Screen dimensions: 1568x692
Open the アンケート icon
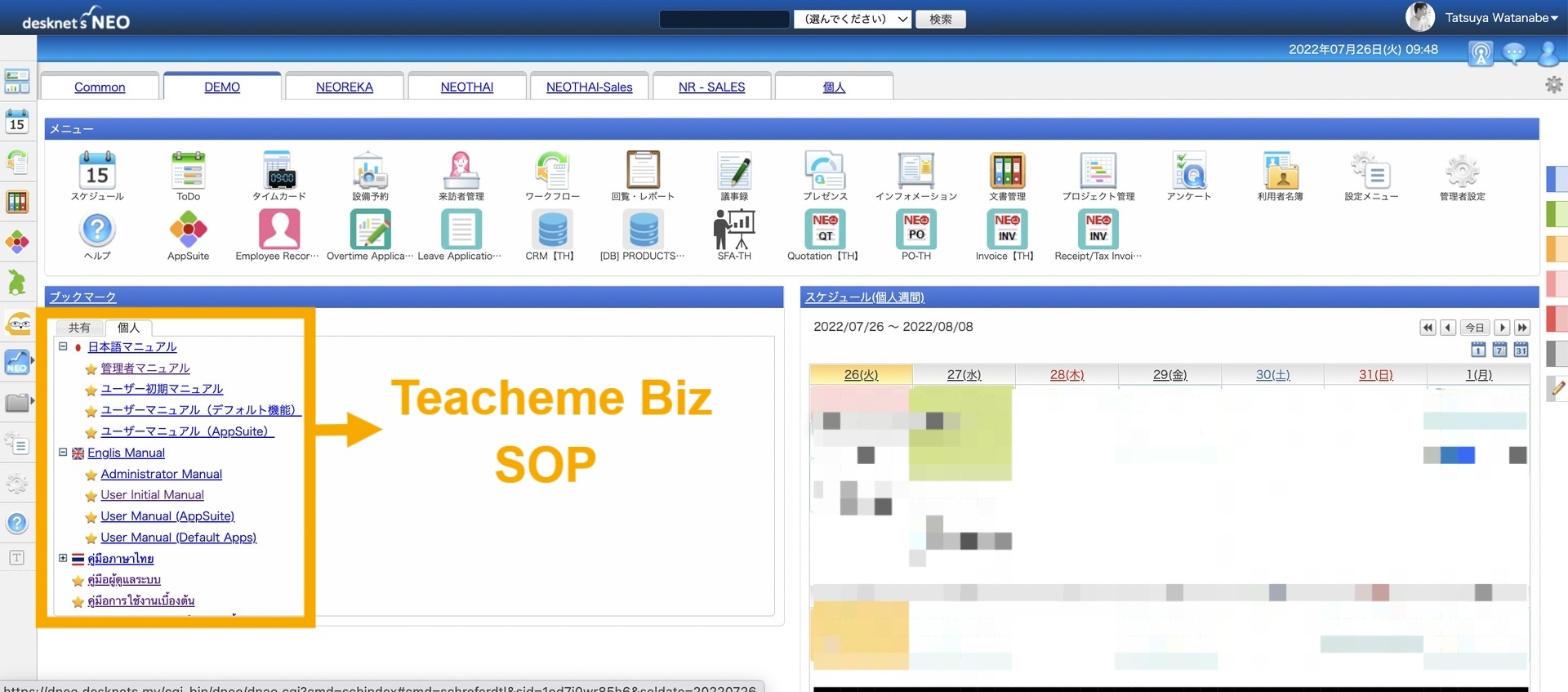click(x=1189, y=169)
